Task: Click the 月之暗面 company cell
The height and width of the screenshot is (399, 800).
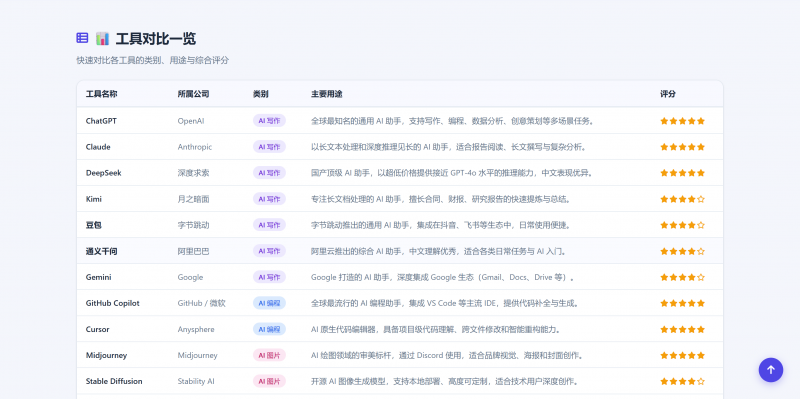Action: 193,199
